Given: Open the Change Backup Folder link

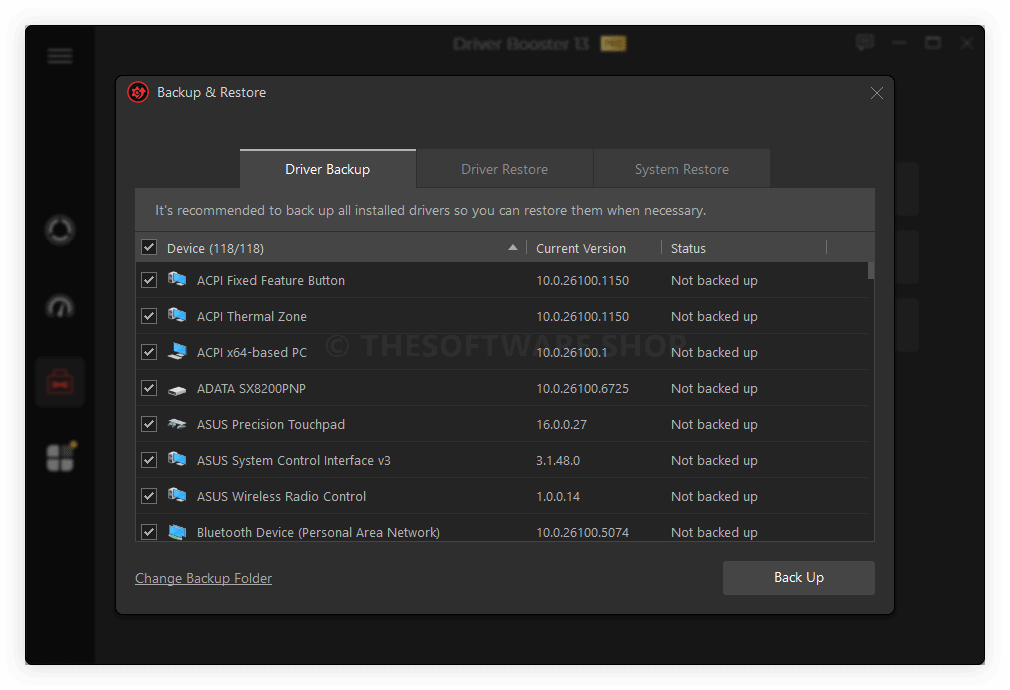Looking at the screenshot, I should pyautogui.click(x=203, y=578).
